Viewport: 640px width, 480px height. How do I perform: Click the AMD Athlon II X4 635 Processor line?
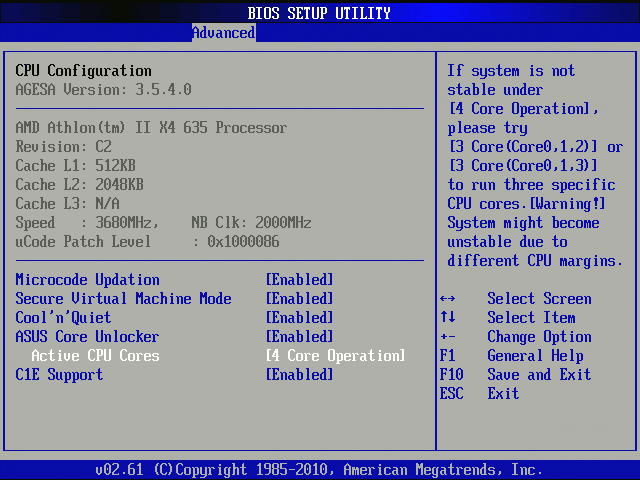pyautogui.click(x=151, y=127)
